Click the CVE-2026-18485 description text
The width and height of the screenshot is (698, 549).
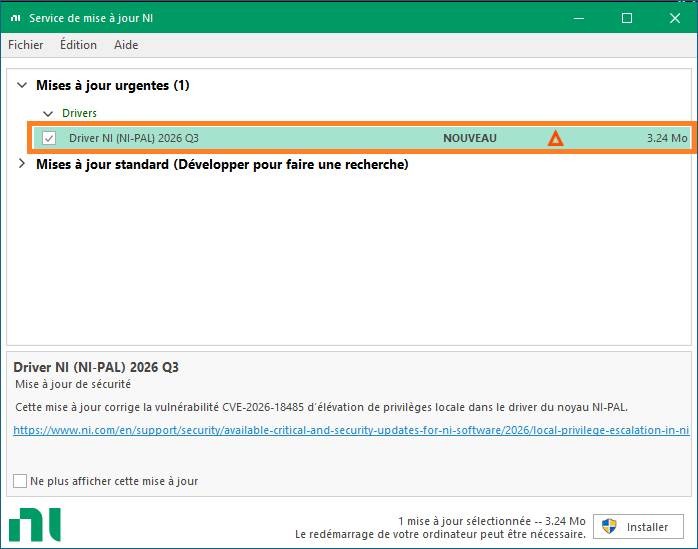point(321,407)
